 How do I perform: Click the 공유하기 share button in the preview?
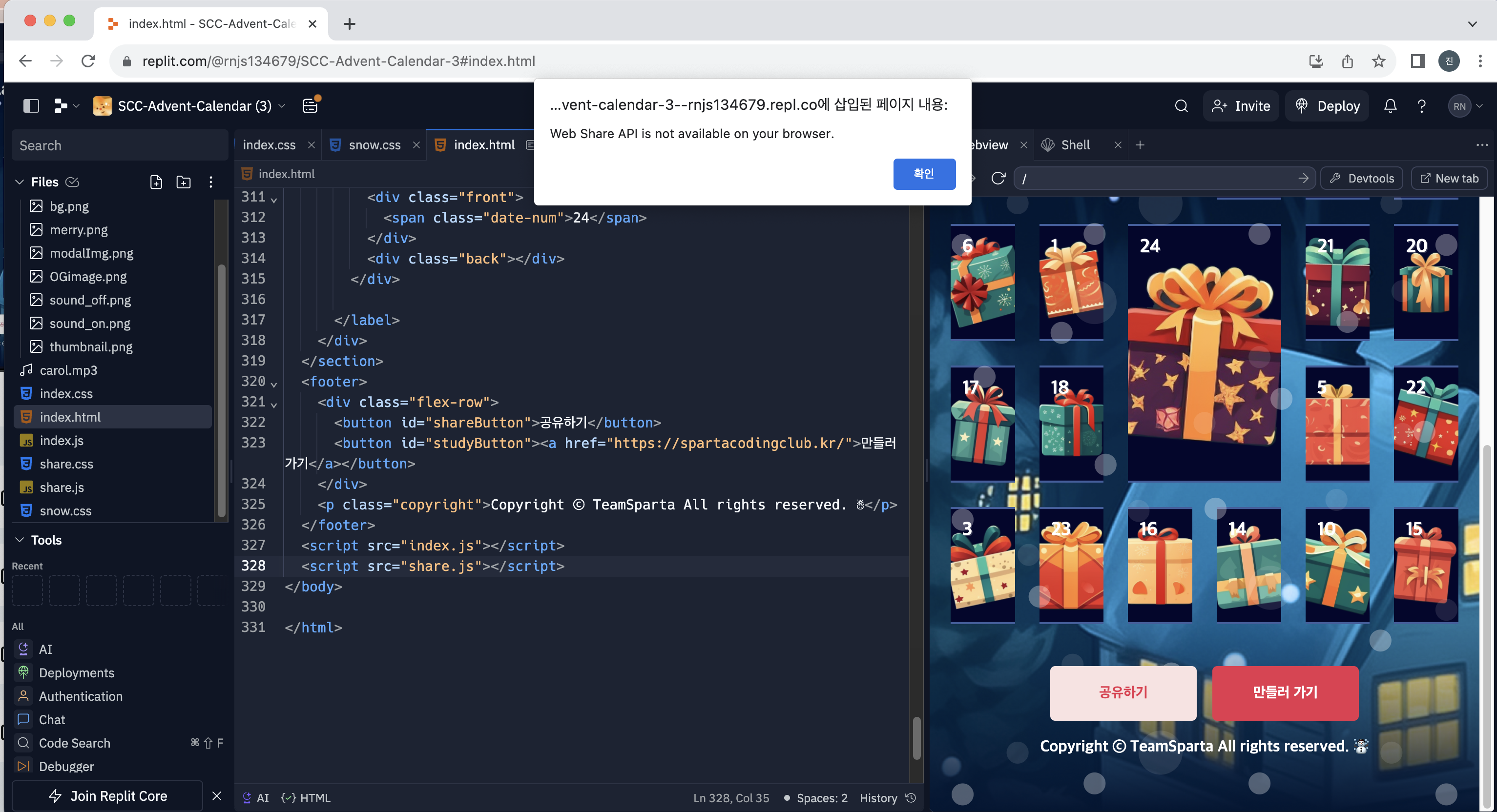[x=1123, y=692]
